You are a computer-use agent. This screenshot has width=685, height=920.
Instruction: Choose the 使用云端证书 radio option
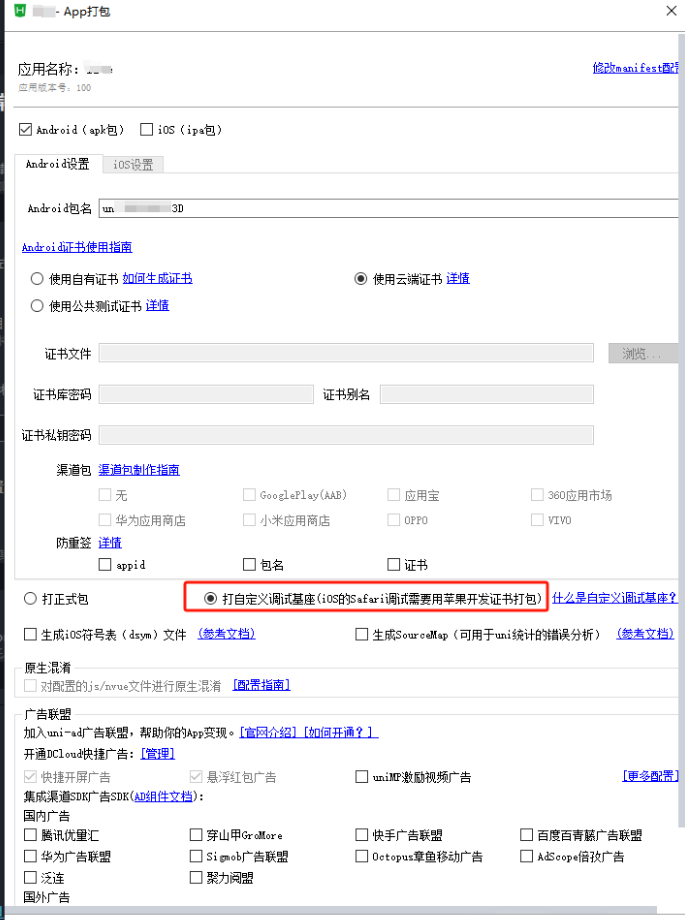click(x=361, y=279)
